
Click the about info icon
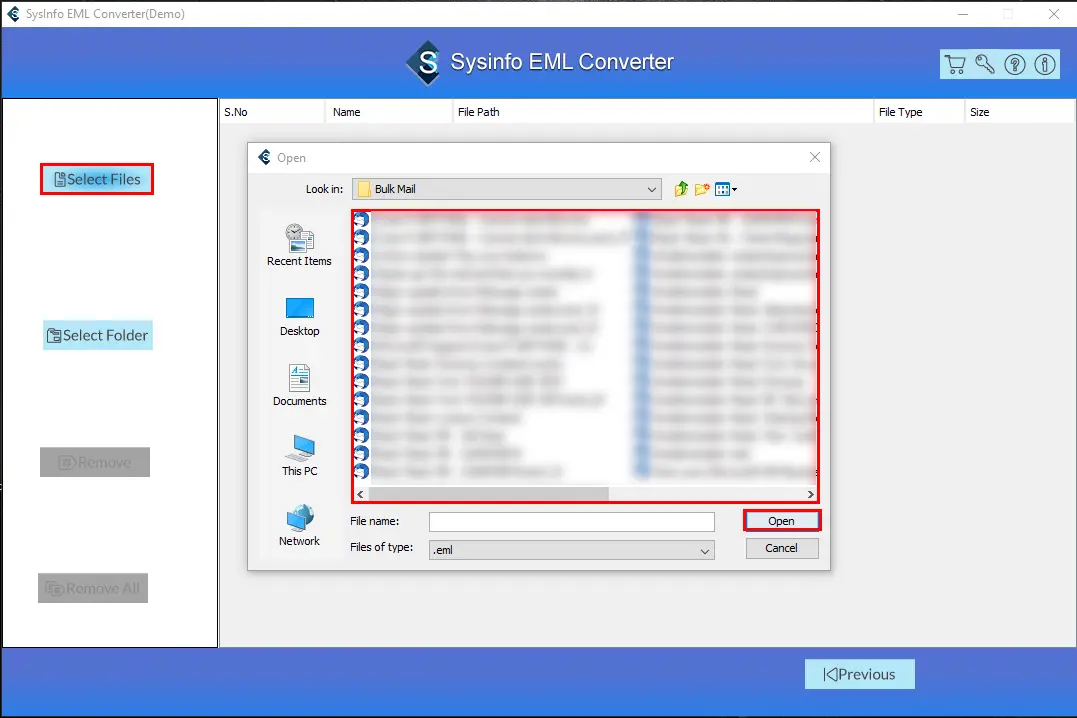pos(1045,65)
